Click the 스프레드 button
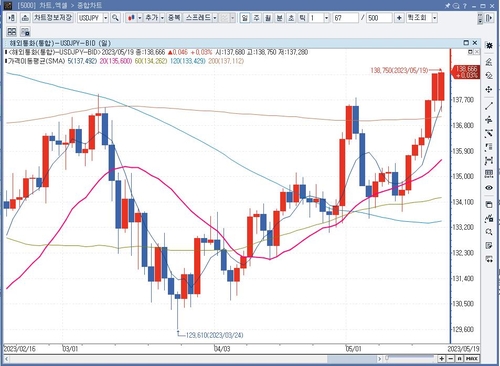 [x=198, y=18]
